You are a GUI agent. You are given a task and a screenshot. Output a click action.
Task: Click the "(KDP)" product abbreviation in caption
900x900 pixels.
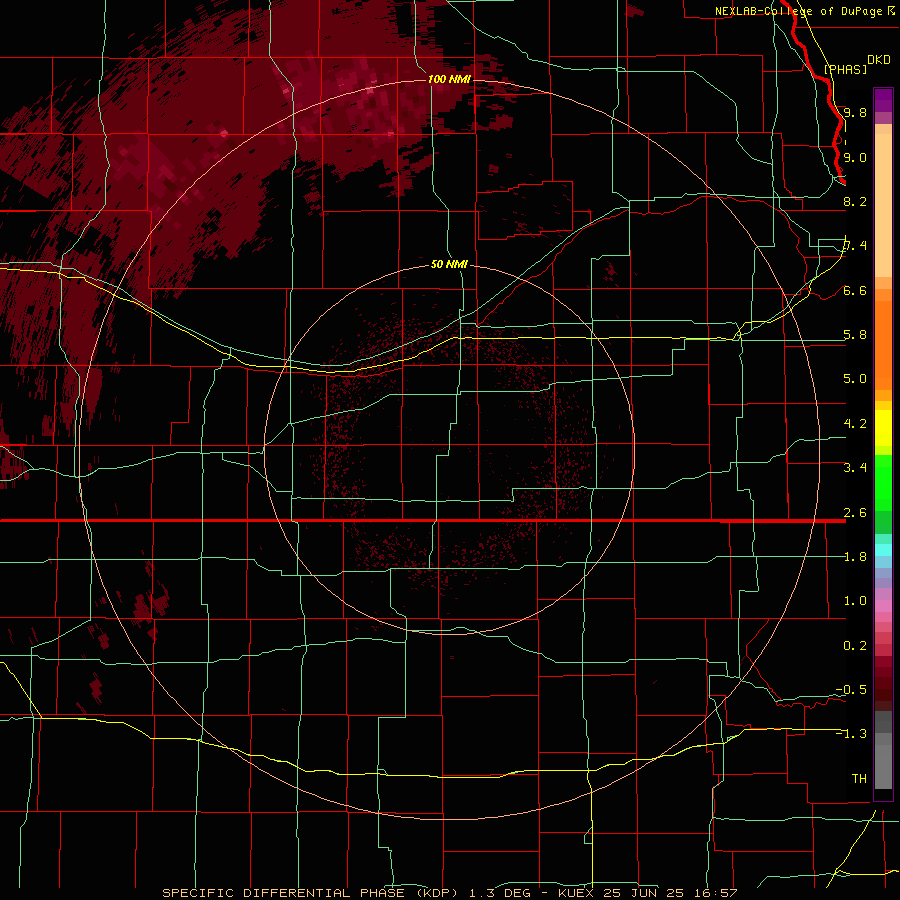pos(439,893)
